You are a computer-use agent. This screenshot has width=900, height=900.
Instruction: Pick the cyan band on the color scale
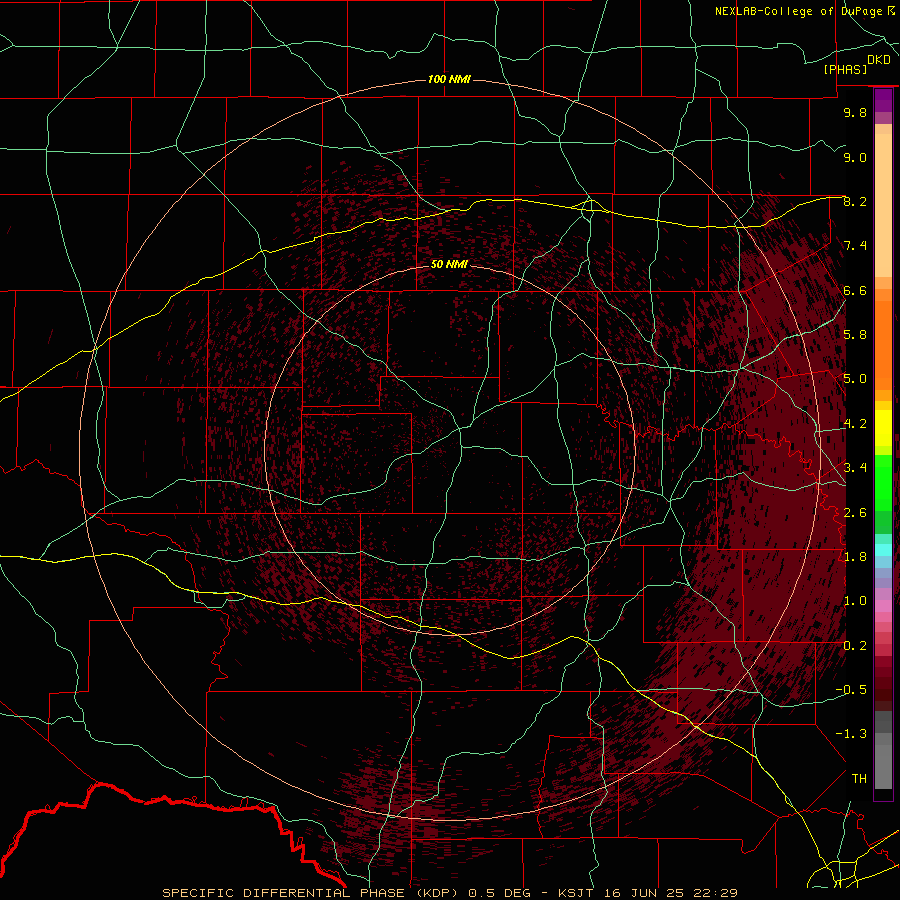coord(883,550)
